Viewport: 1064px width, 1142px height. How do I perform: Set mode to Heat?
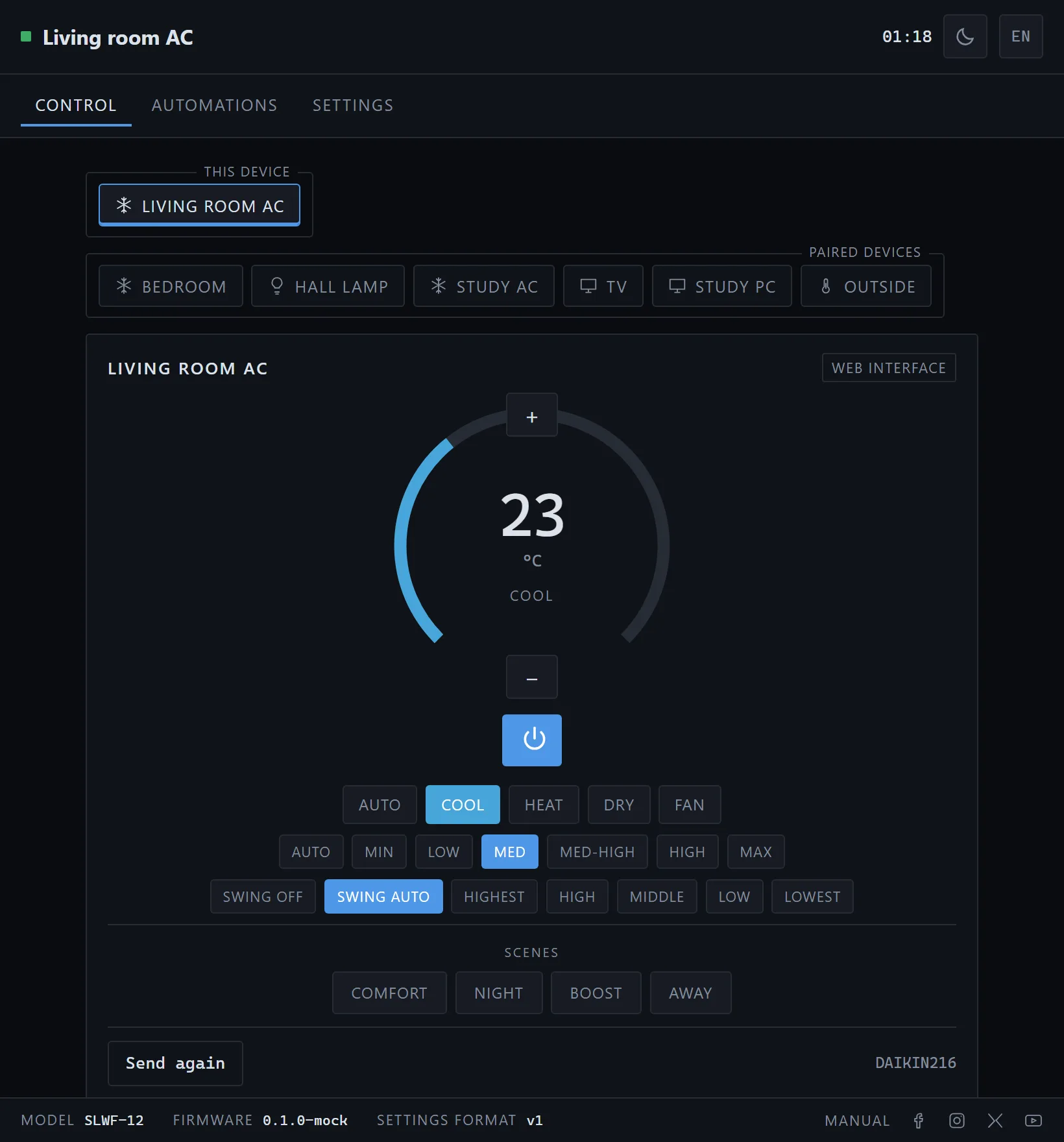coord(544,805)
